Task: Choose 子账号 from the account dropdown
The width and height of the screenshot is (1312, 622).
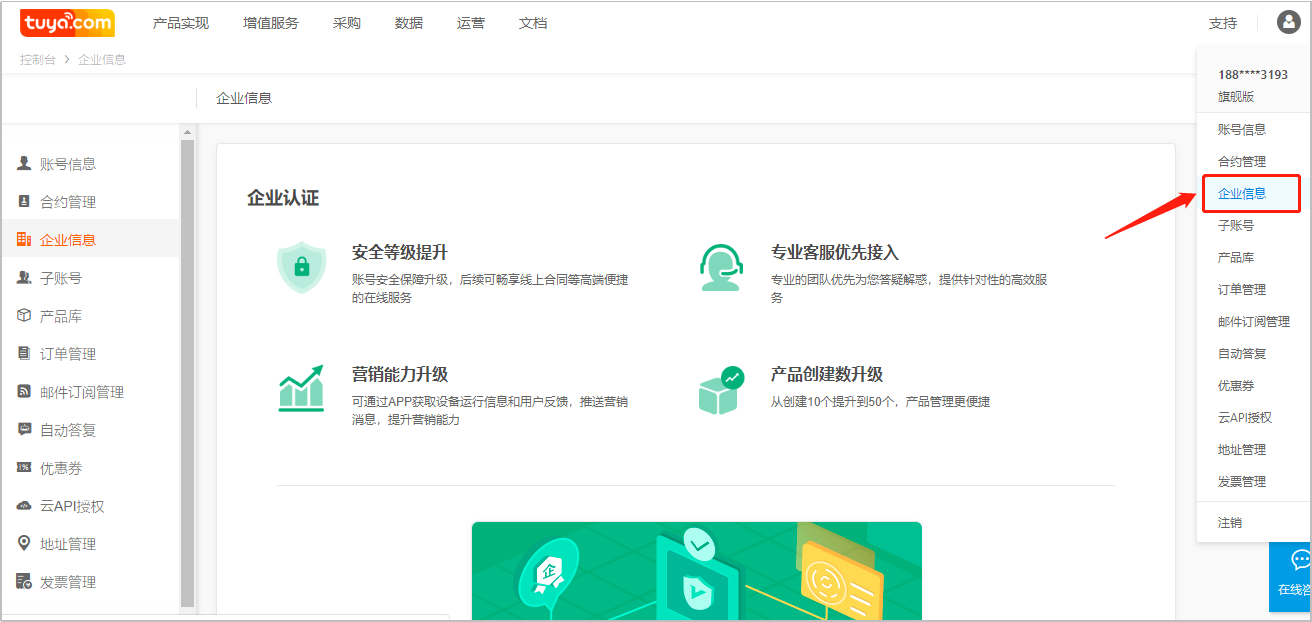Action: 1236,225
